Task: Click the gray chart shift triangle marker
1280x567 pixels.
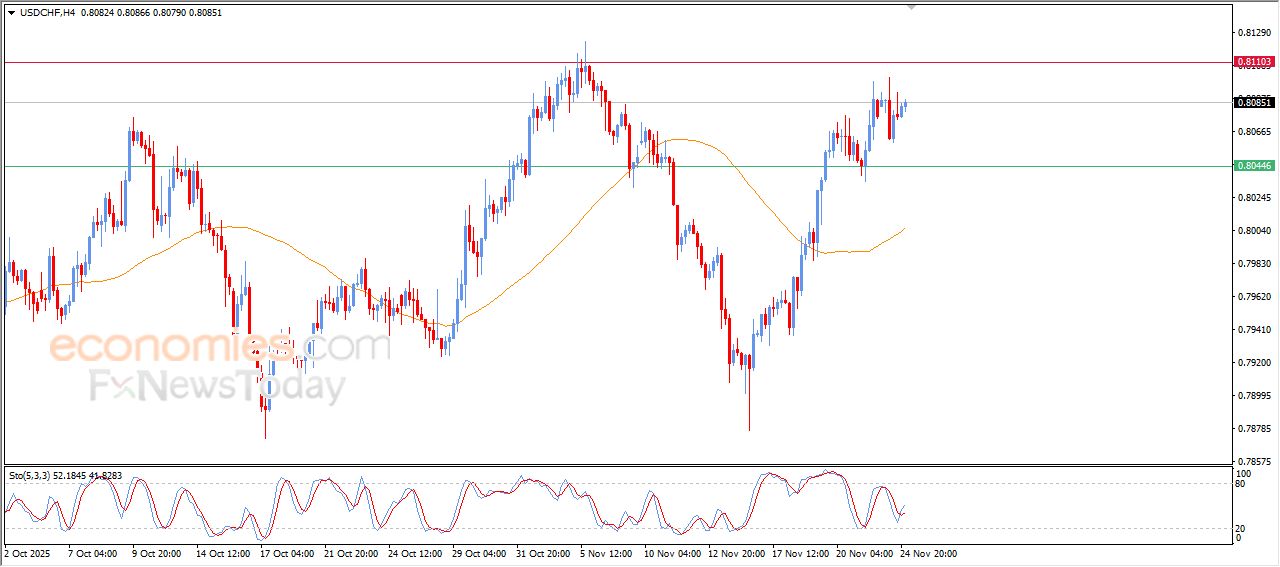Action: point(911,6)
